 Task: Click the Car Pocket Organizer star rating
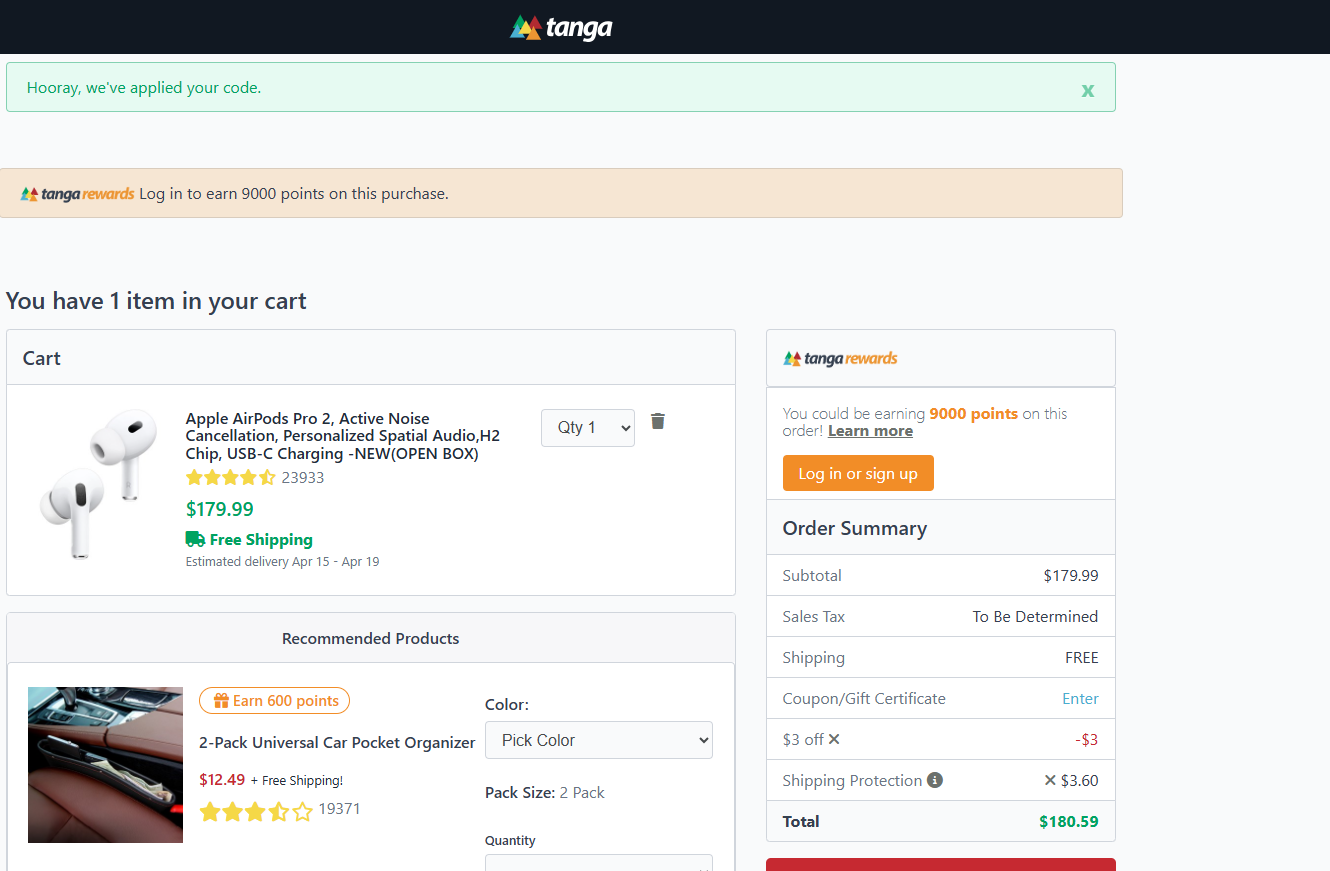click(256, 811)
